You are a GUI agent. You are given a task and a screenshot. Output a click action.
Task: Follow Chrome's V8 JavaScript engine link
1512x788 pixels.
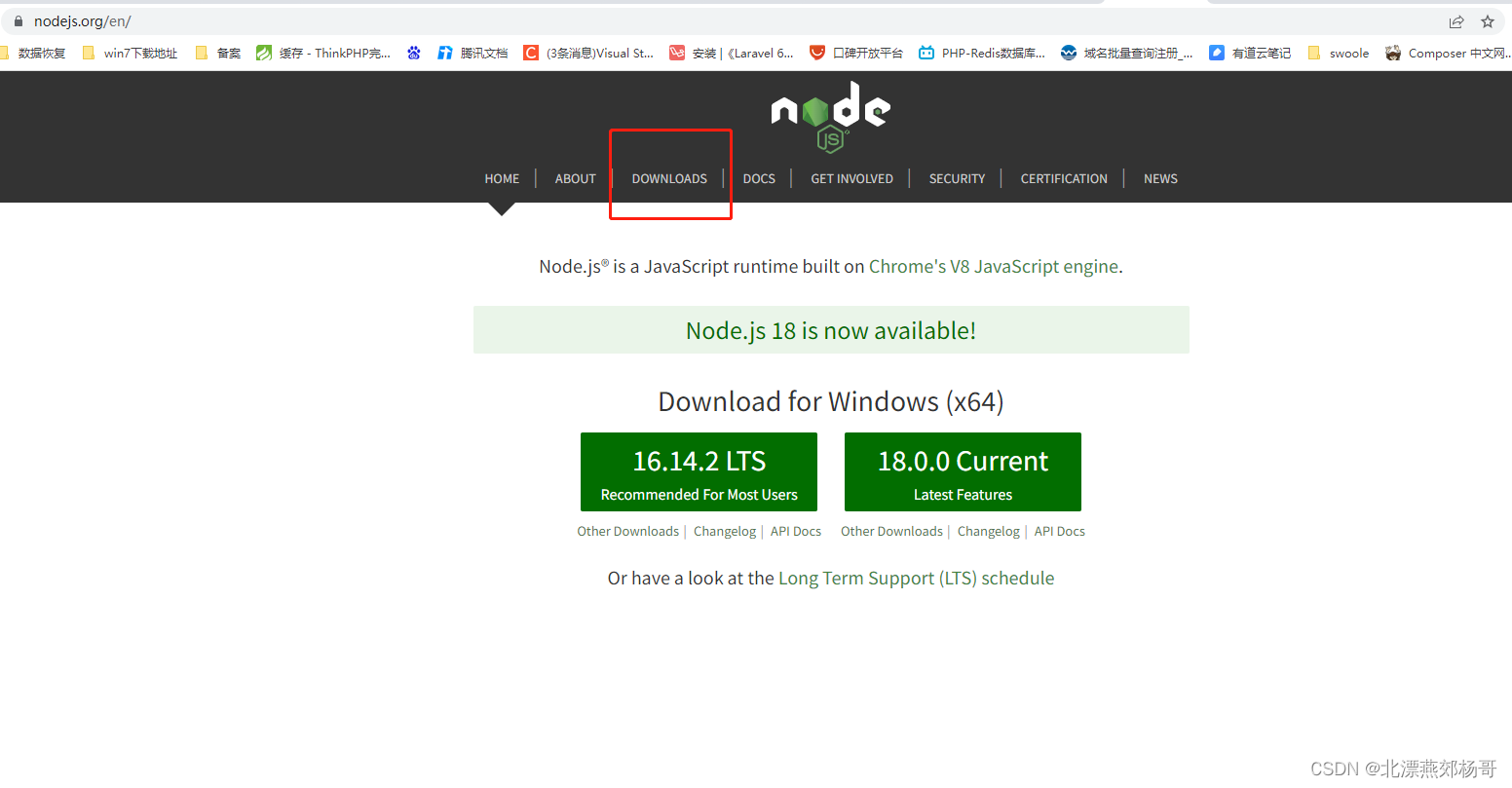tap(994, 267)
